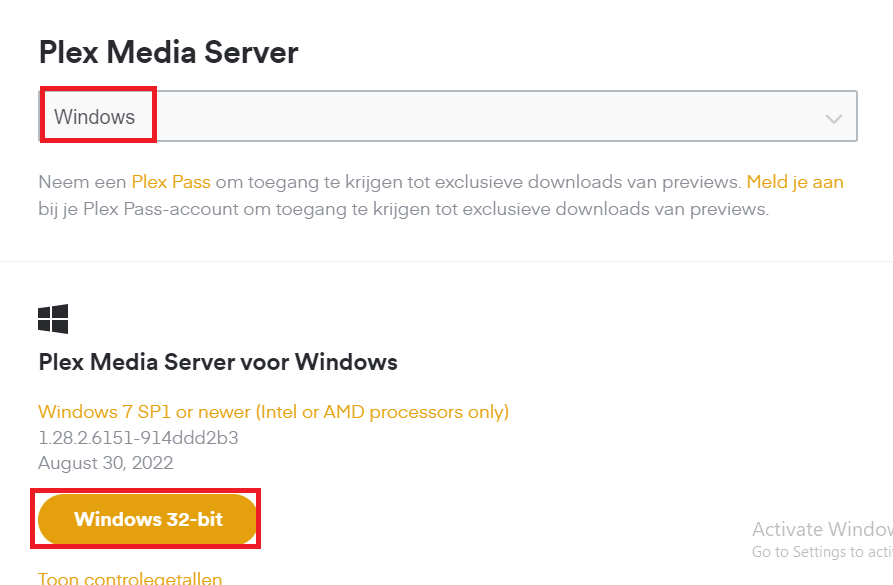Click the August 30, 2022 release date
893x585 pixels.
click(x=106, y=463)
